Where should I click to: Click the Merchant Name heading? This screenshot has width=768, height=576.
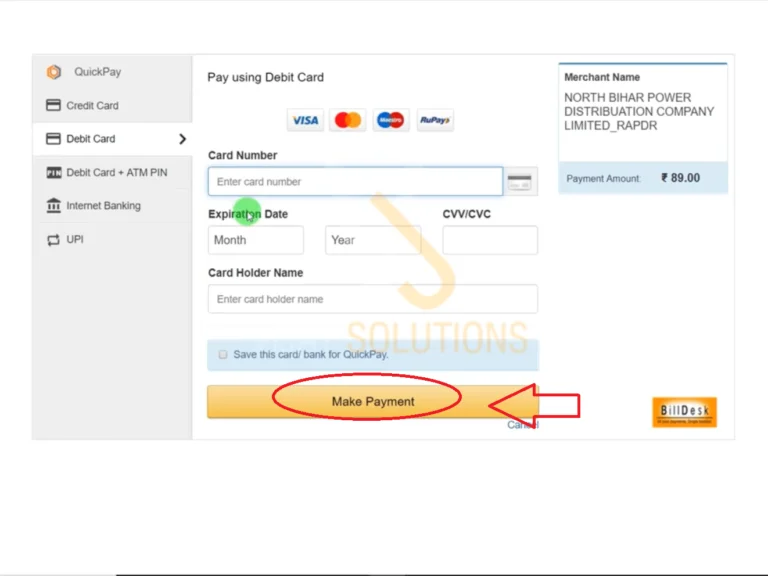[602, 77]
